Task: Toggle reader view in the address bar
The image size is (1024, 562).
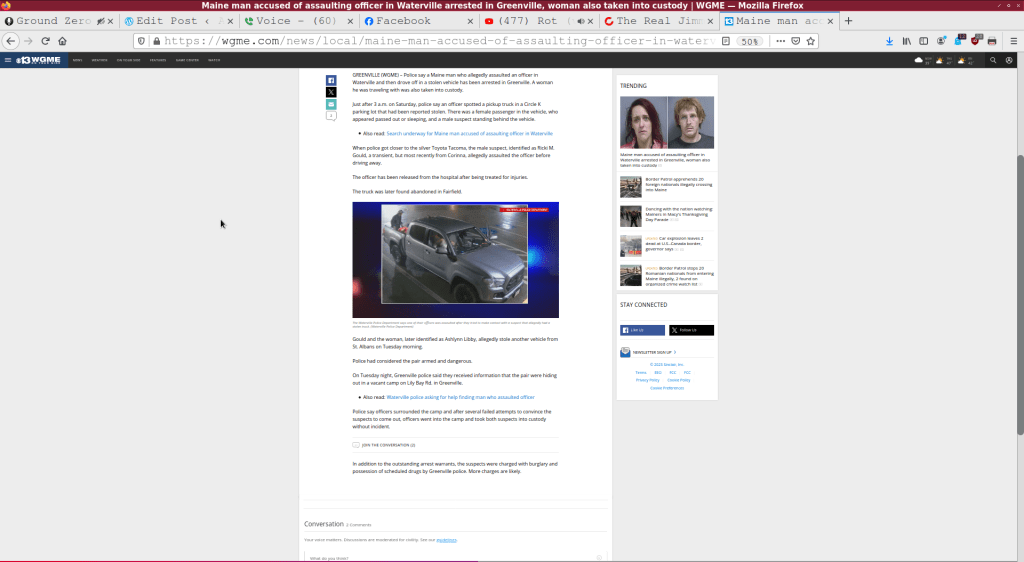Action: 726,41
